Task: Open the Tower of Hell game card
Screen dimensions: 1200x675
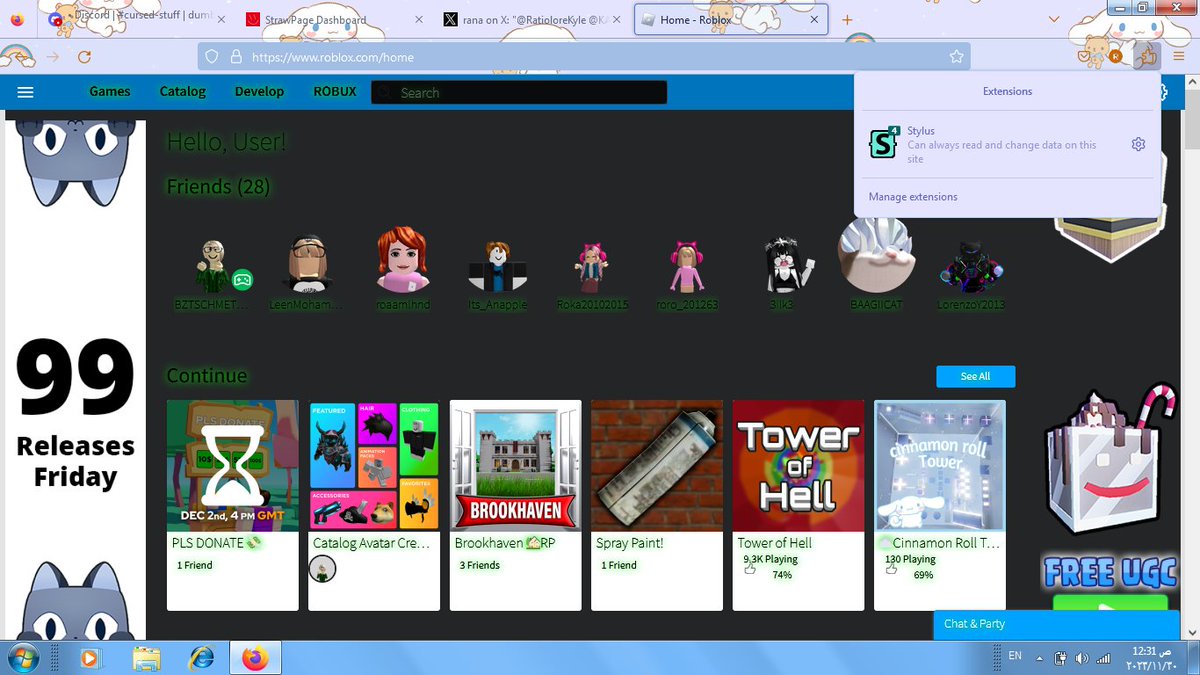Action: click(x=798, y=505)
